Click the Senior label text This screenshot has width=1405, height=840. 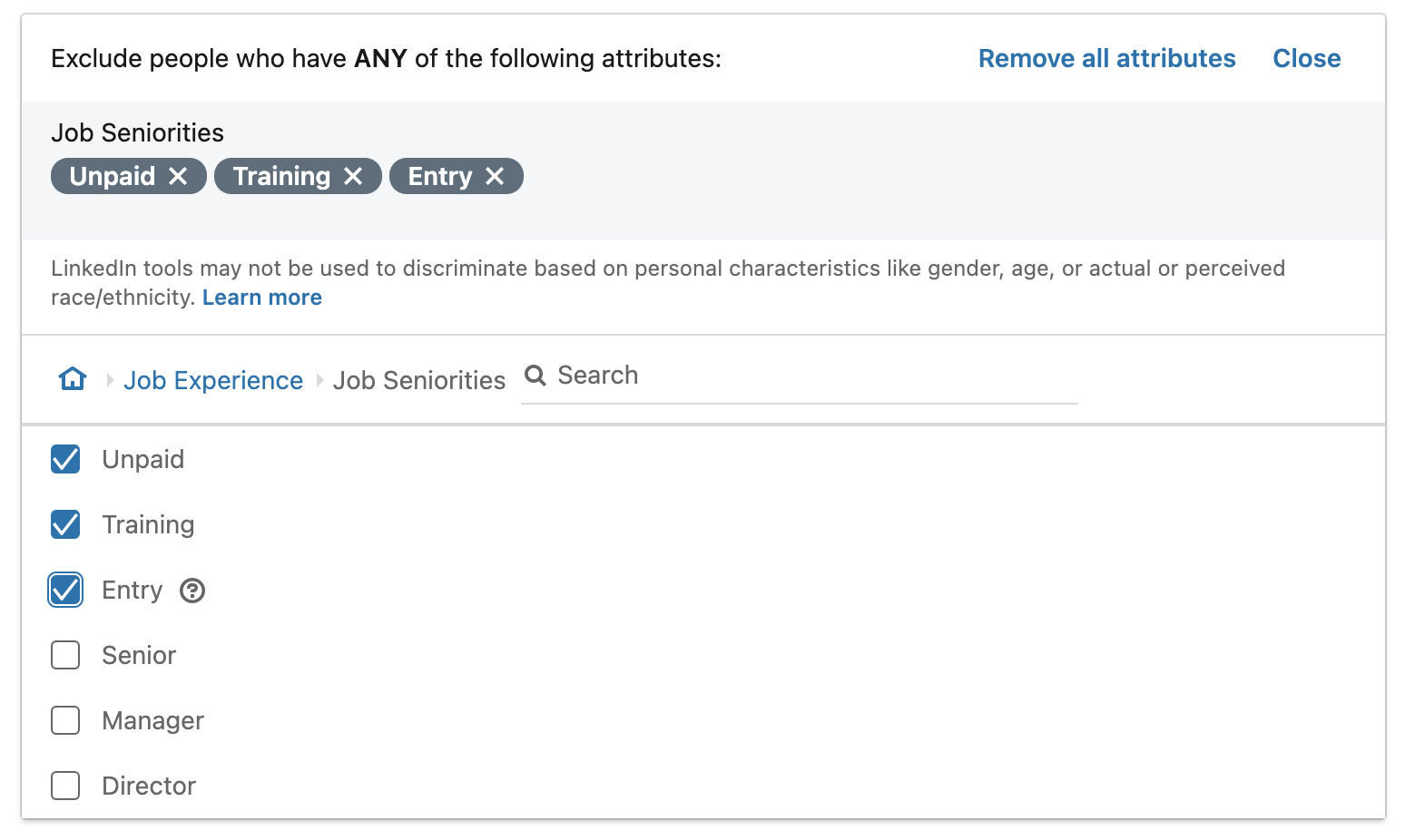(x=139, y=655)
